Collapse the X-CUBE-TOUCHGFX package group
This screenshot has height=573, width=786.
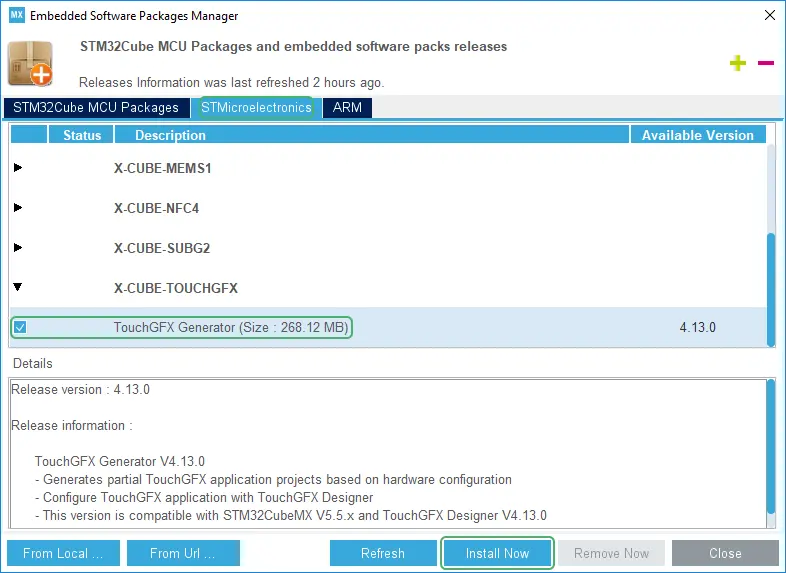18,288
